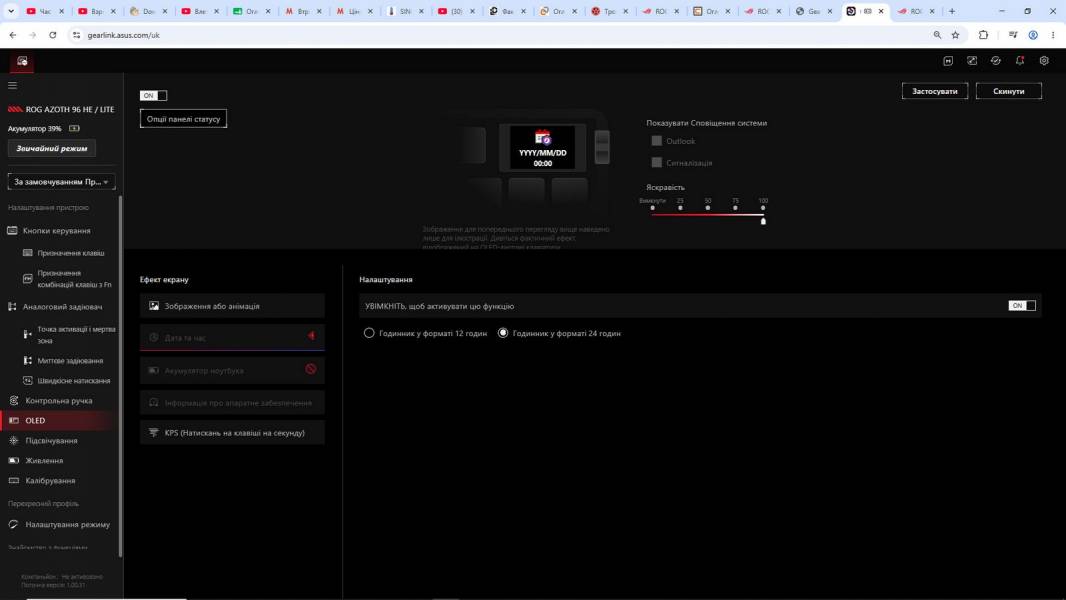Click the Калібрування keyboard icon
The height and width of the screenshot is (600, 1066).
tap(14, 480)
